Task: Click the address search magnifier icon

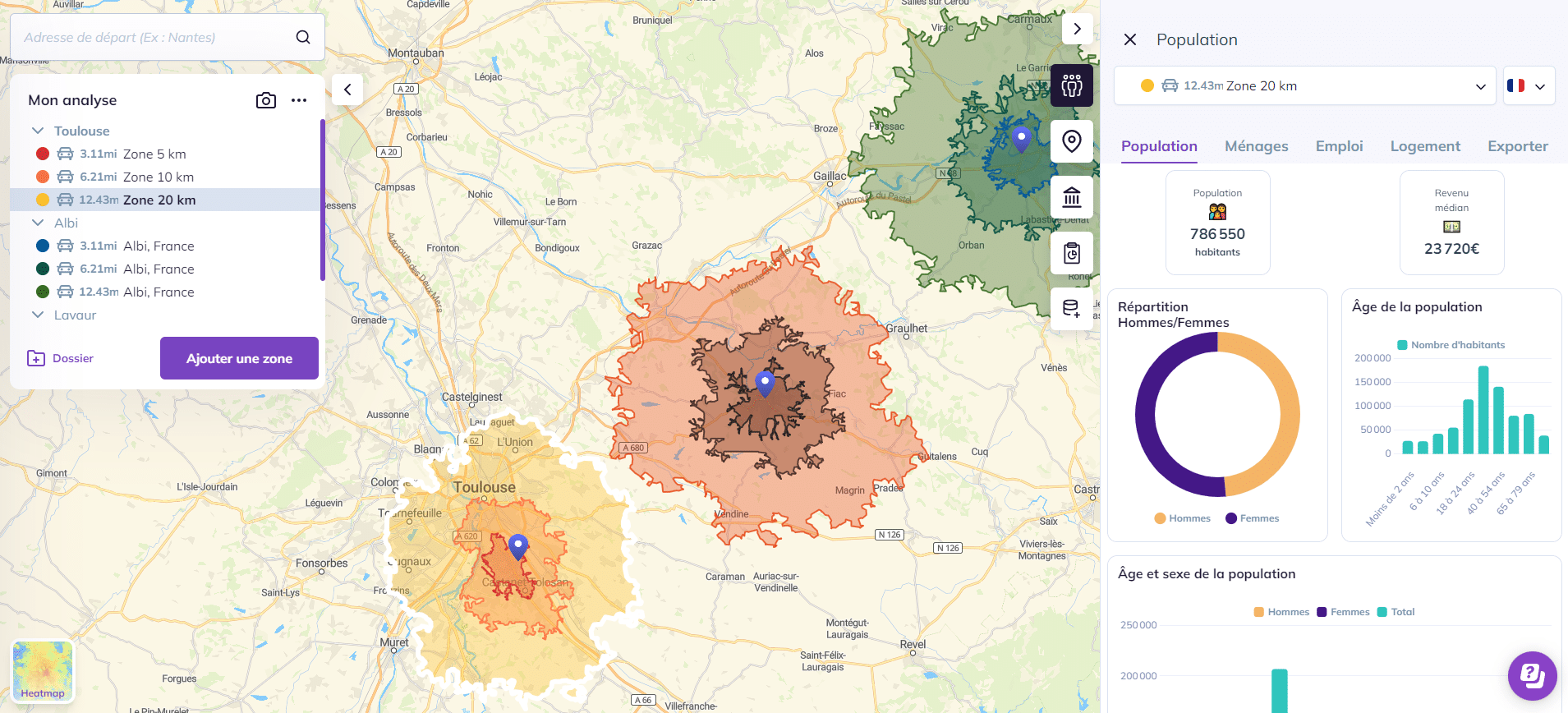Action: [x=303, y=37]
